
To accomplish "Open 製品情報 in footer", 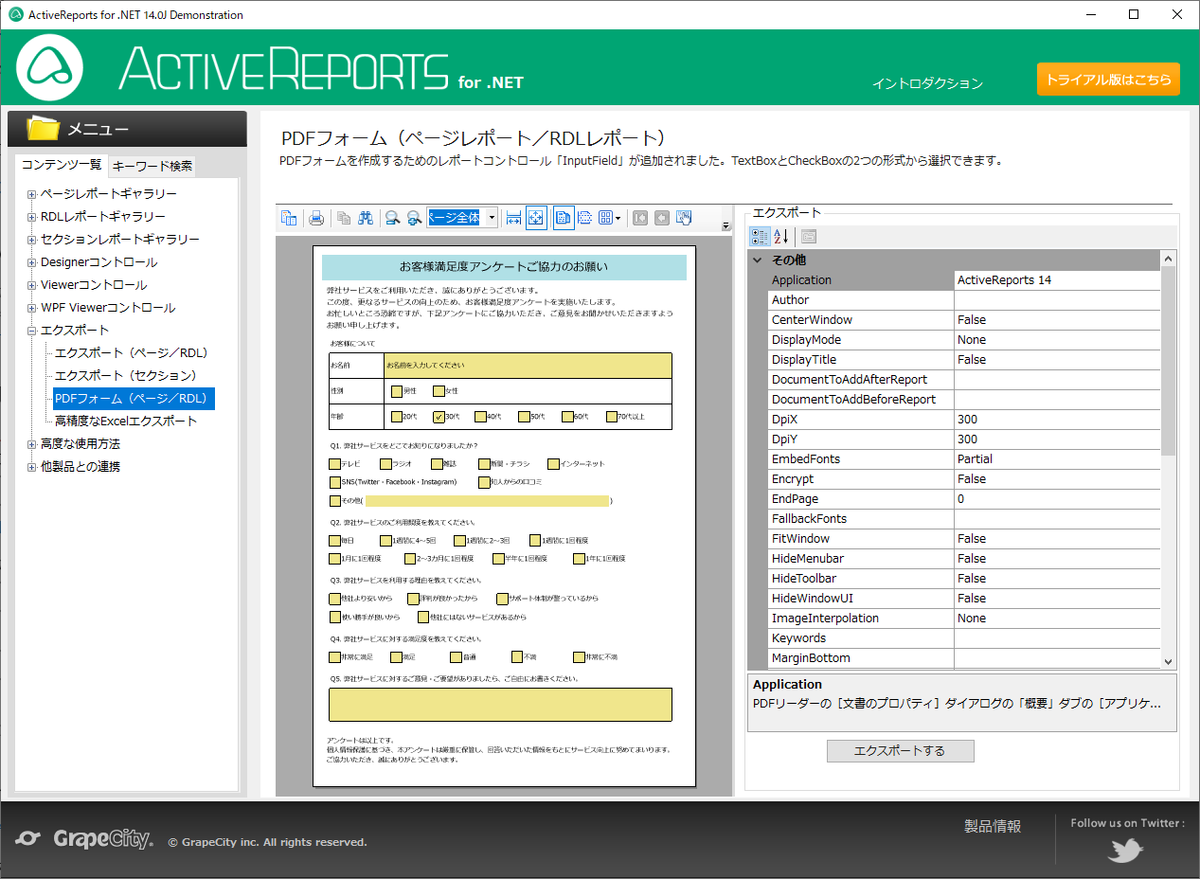I will (x=992, y=826).
